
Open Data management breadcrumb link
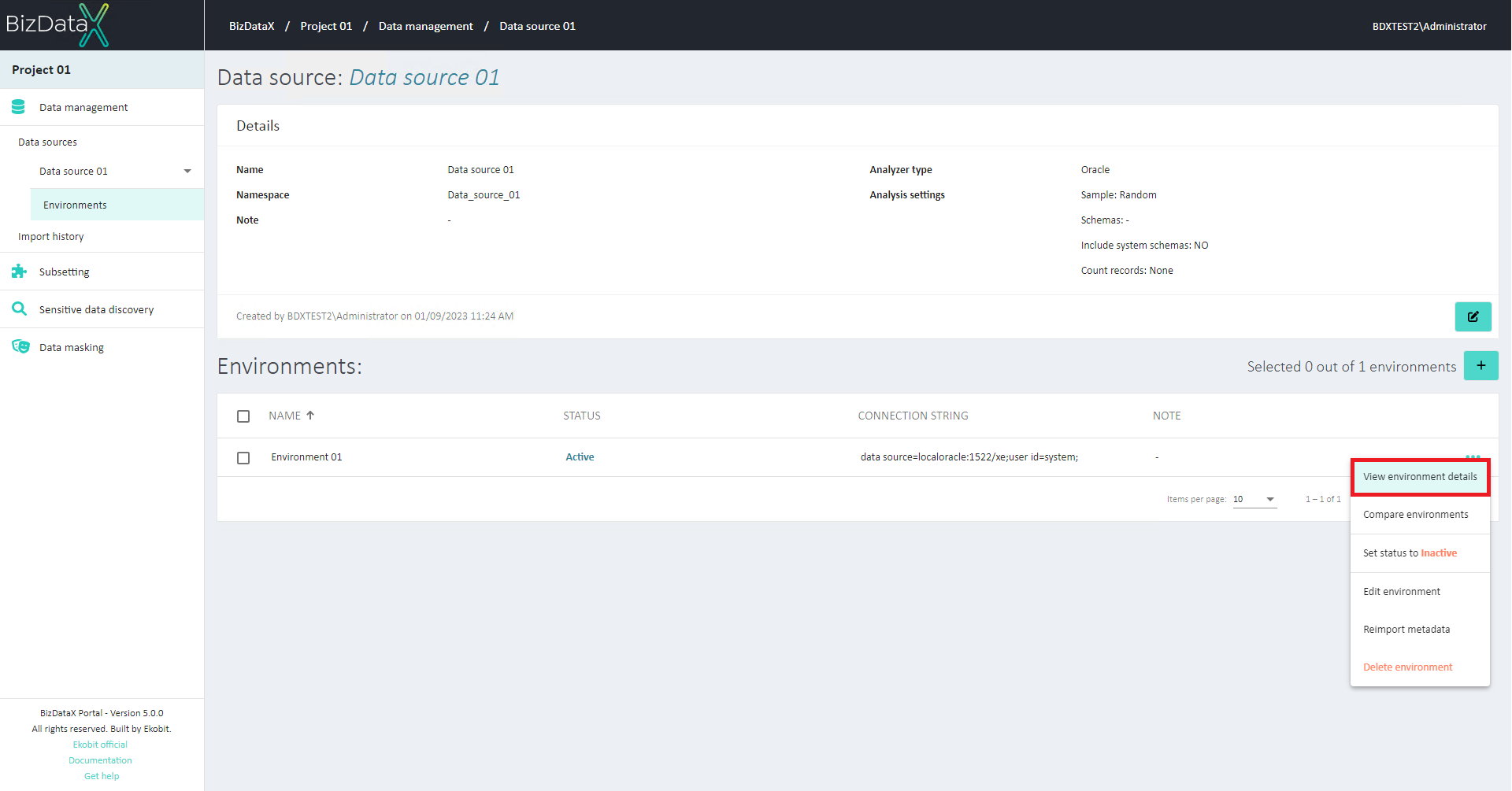[x=426, y=26]
